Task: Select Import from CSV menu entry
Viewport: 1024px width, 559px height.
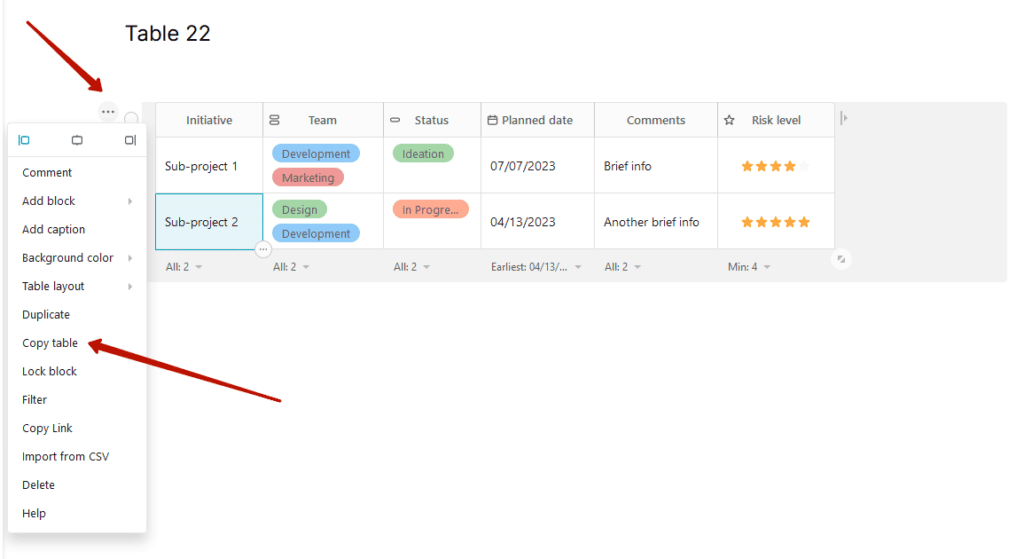Action: pyautogui.click(x=65, y=457)
